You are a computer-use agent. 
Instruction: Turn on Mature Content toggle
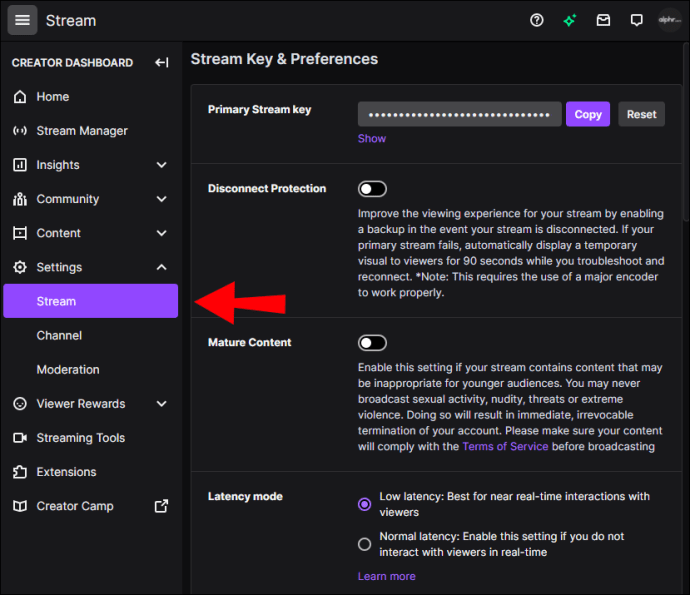(372, 343)
